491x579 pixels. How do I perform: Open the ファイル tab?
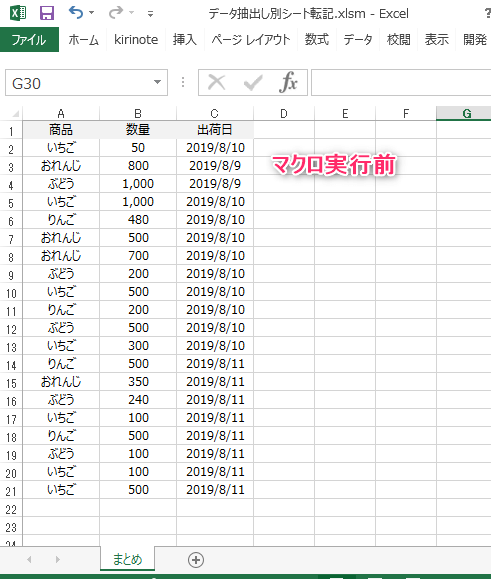coord(29,40)
